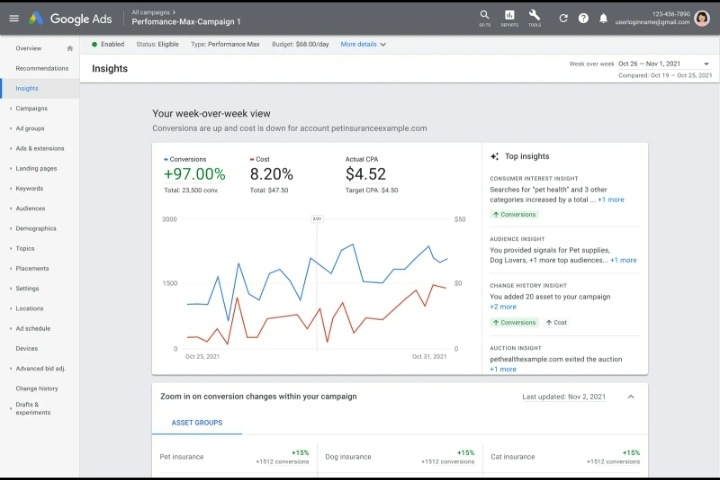Open the notifications bell
720x480 pixels.
point(603,18)
